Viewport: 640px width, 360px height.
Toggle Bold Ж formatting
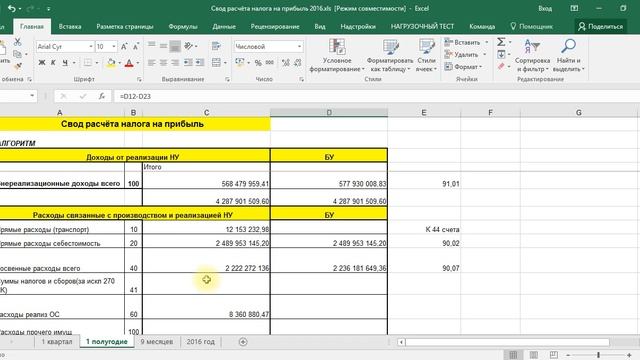[x=42, y=63]
